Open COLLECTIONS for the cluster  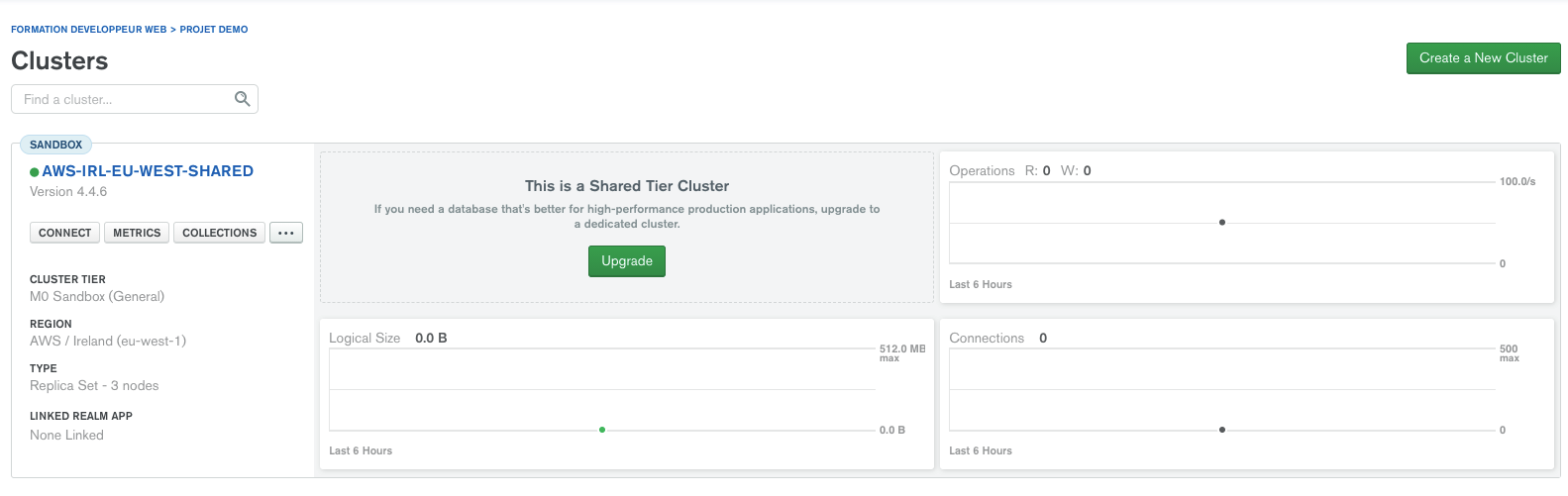pos(219,233)
